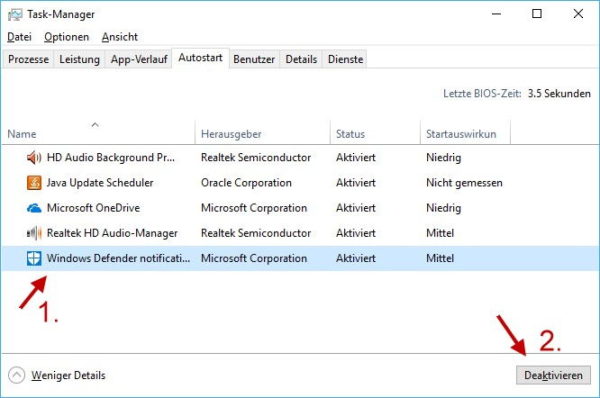This screenshot has width=600, height=398.
Task: Click Realtek Semiconductor in Audio-Manager row
Action: (256, 233)
